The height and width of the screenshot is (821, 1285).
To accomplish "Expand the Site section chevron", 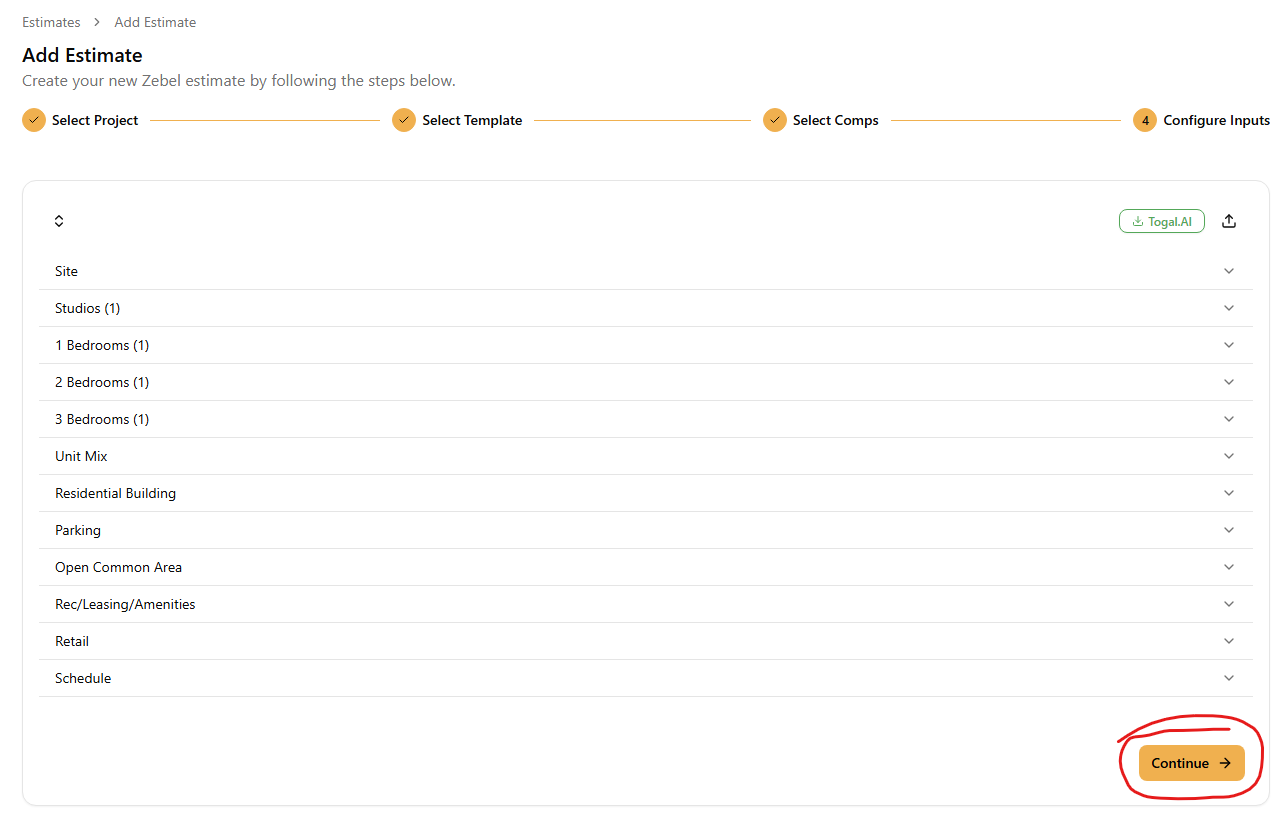I will click(1229, 271).
